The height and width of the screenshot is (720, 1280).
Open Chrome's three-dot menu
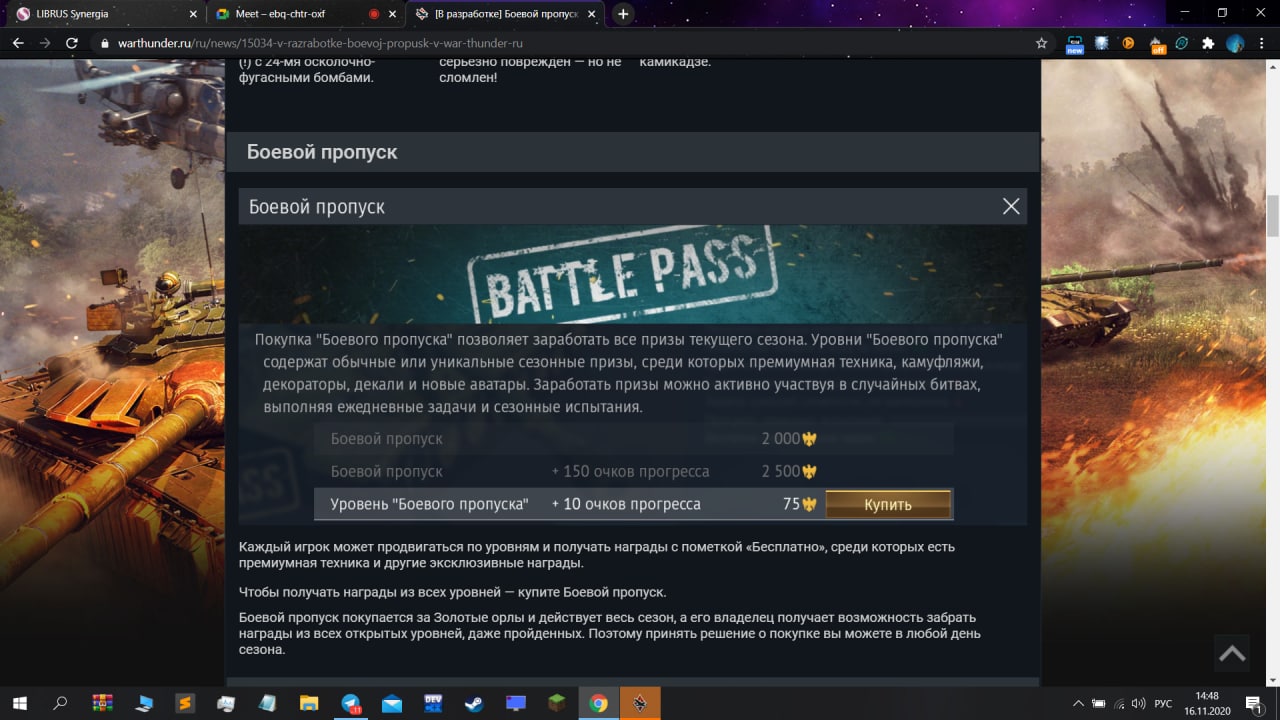point(1261,43)
